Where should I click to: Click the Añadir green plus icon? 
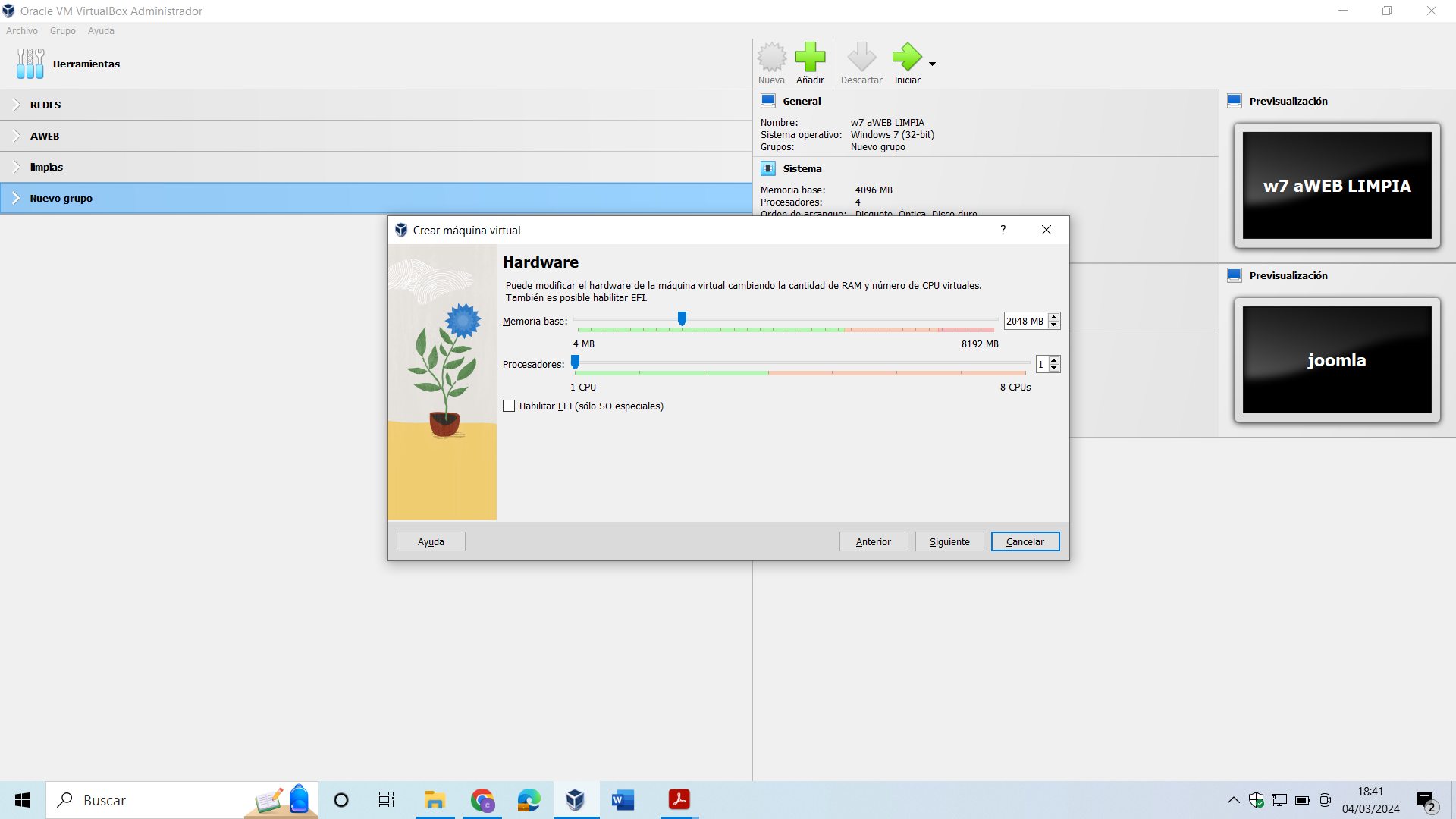tap(810, 58)
